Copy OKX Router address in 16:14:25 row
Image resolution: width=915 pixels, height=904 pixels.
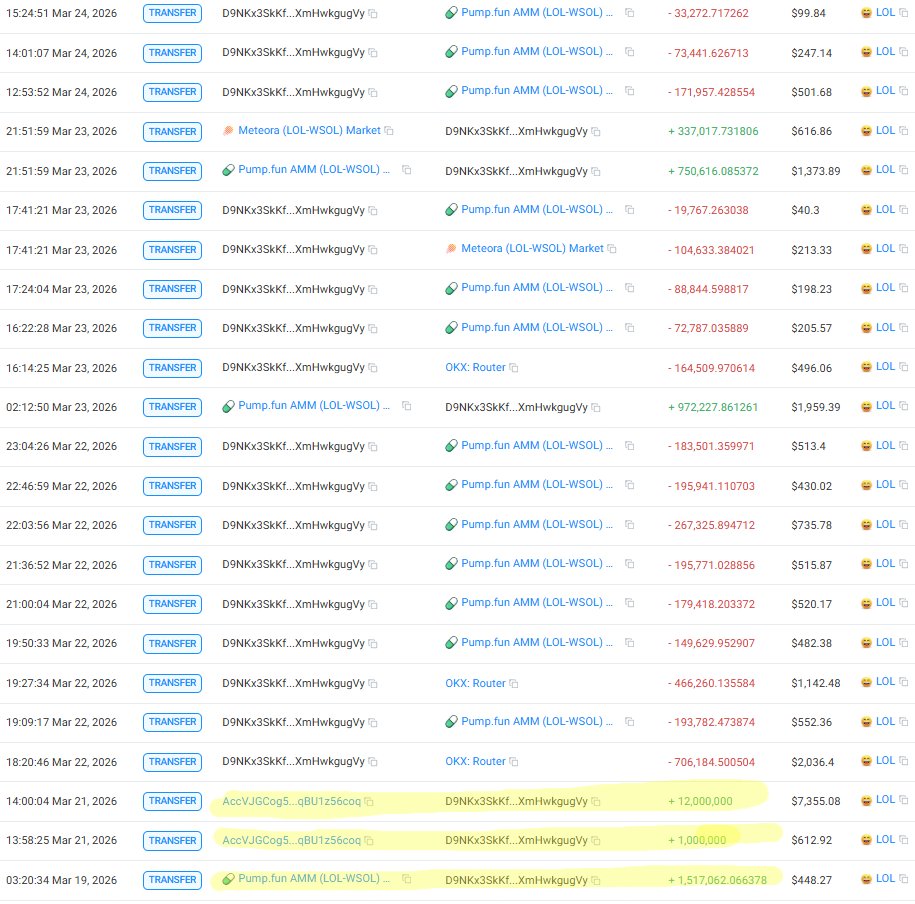click(514, 368)
